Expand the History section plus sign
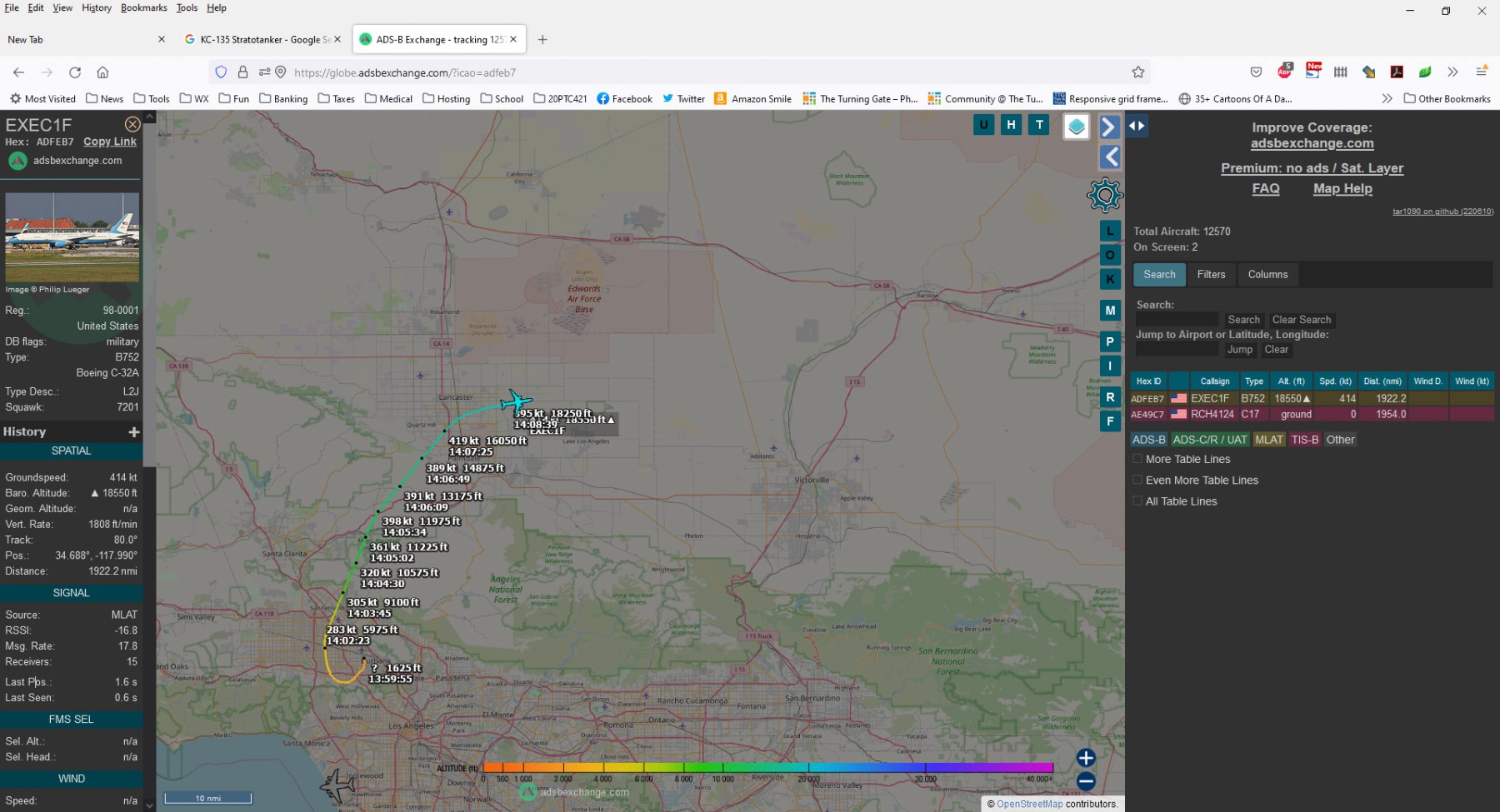 point(133,432)
